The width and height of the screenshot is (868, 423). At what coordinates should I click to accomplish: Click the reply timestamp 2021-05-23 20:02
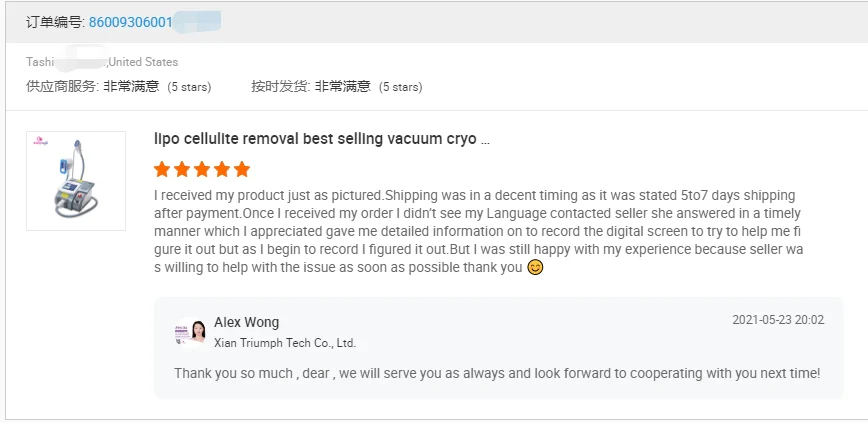tap(778, 320)
